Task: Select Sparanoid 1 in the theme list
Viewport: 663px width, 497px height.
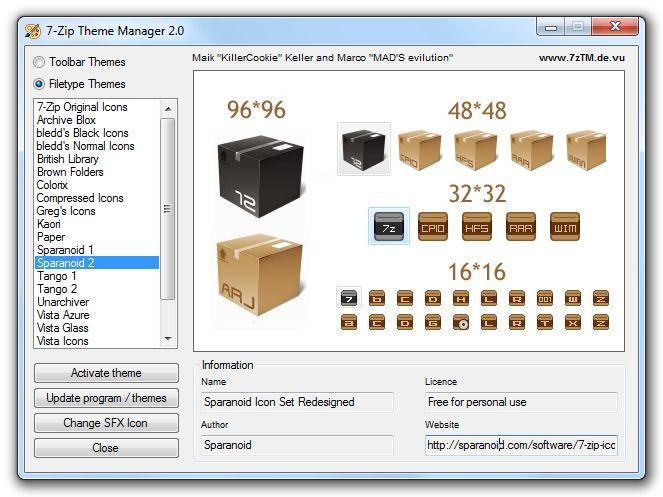Action: coord(65,250)
